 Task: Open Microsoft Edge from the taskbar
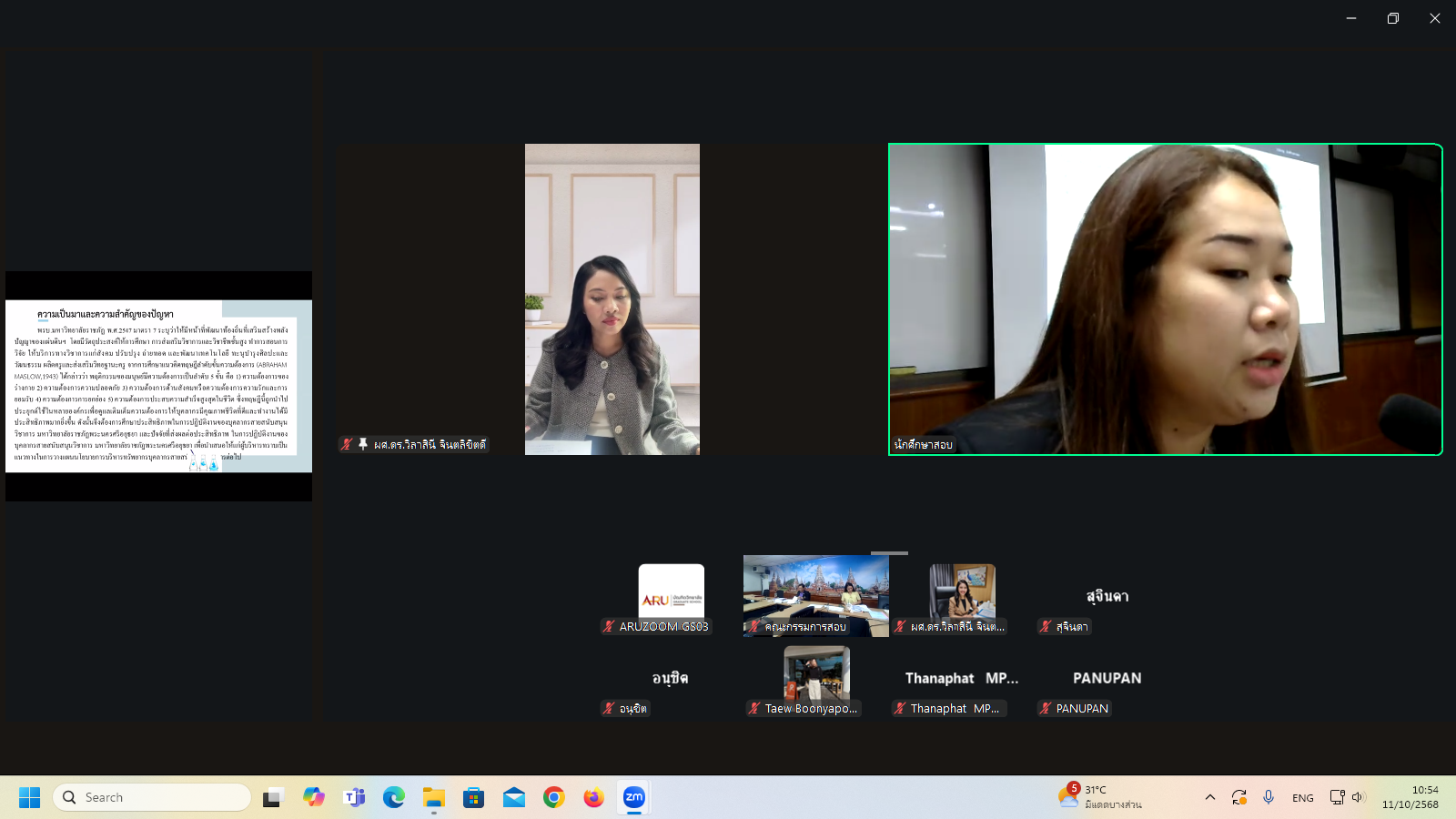click(394, 797)
